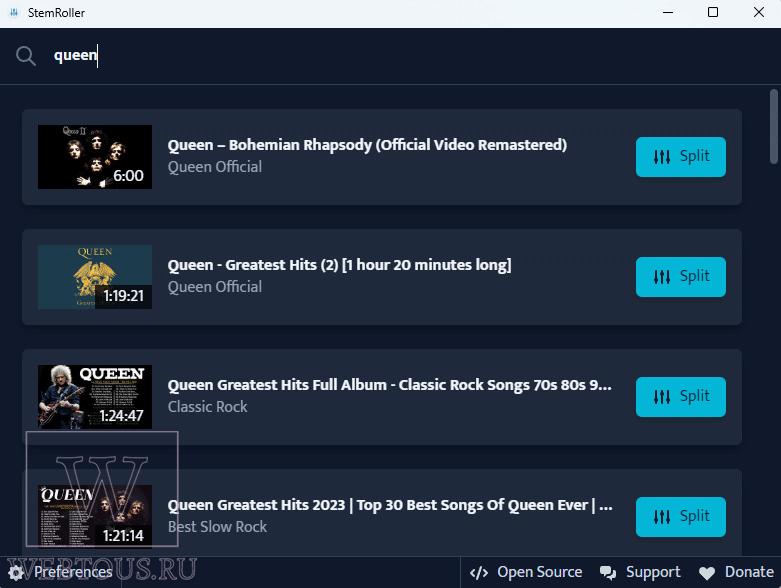The width and height of the screenshot is (781, 588).
Task: Click the Donate heart icon
Action: (707, 574)
